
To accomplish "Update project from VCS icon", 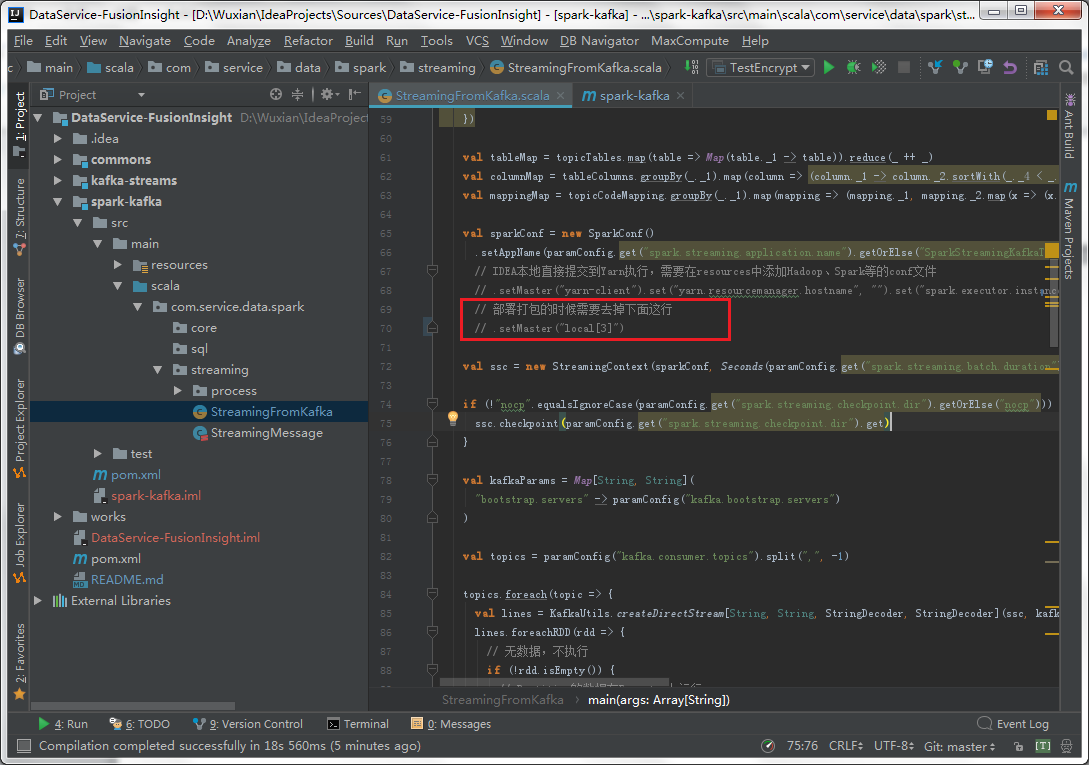I will 935,67.
